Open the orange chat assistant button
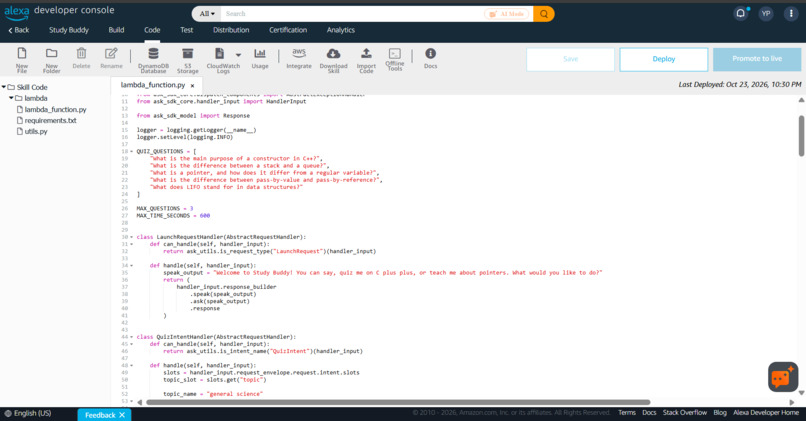806x421 pixels. click(x=783, y=377)
